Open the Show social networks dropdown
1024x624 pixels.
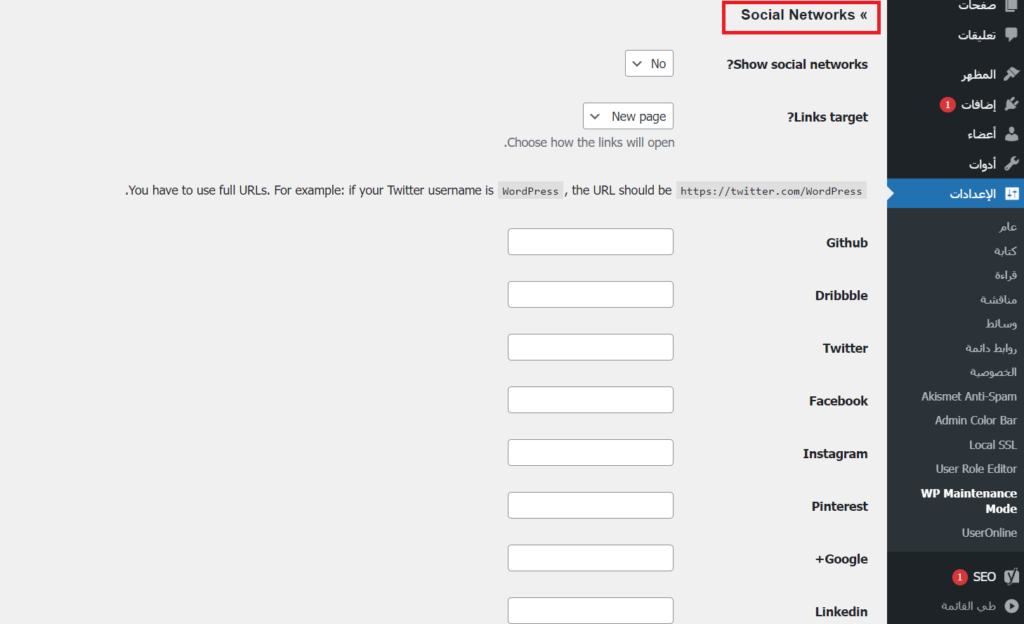coord(649,63)
